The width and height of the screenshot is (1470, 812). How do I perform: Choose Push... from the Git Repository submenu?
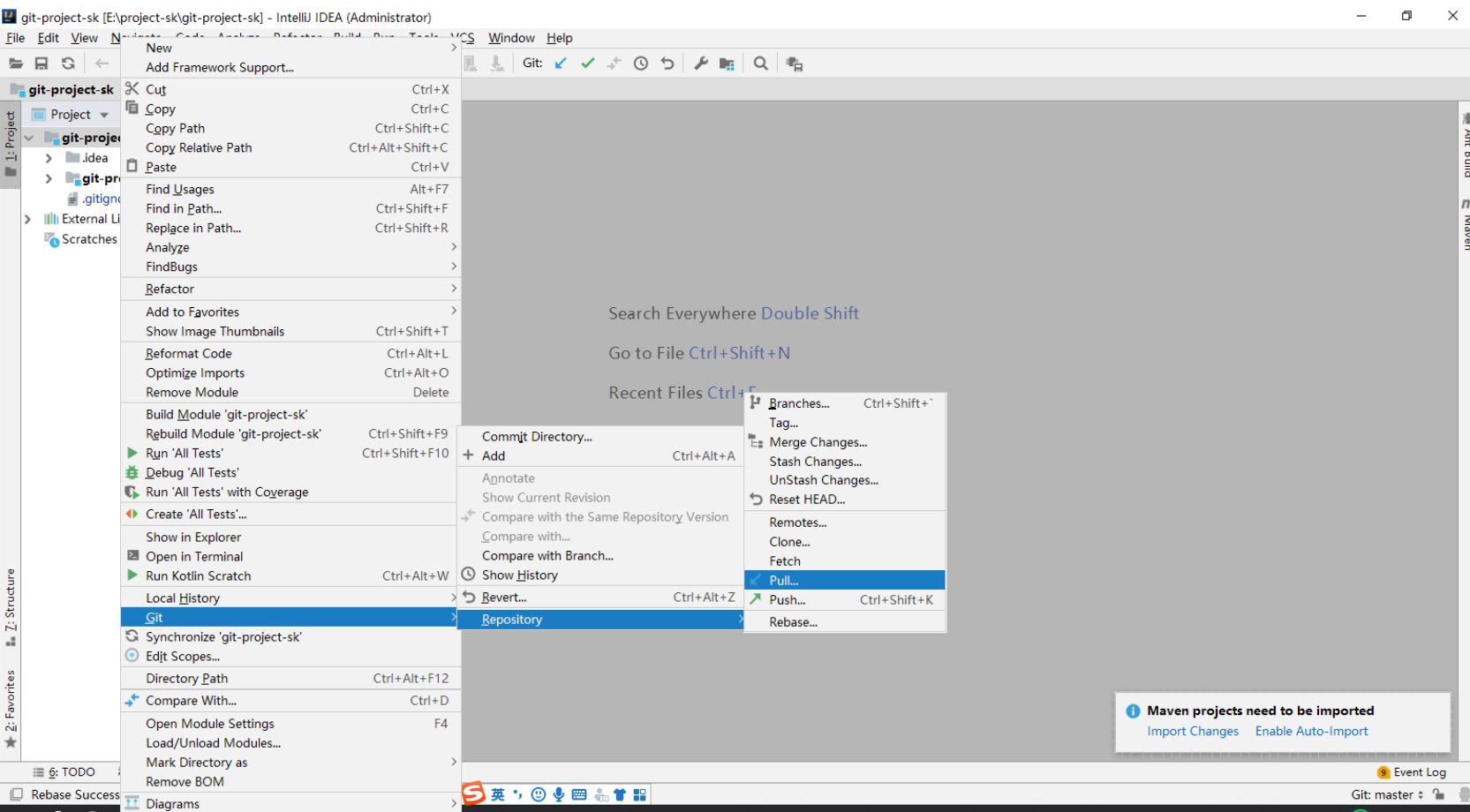tap(787, 600)
